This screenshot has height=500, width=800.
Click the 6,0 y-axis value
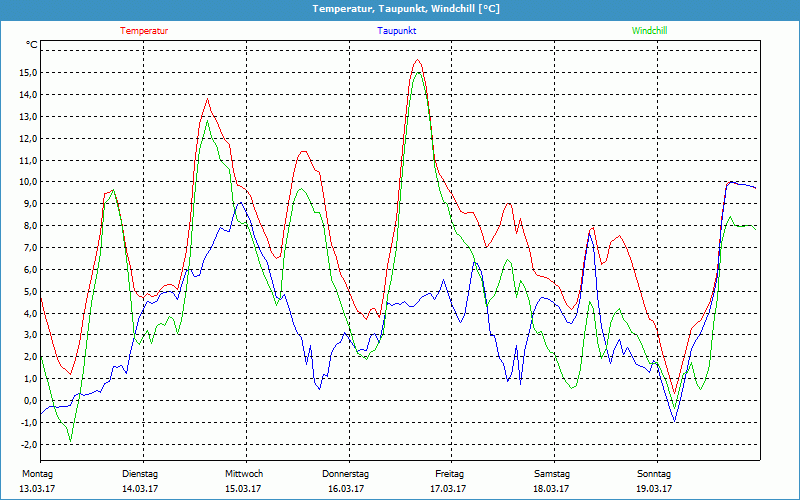pos(31,269)
